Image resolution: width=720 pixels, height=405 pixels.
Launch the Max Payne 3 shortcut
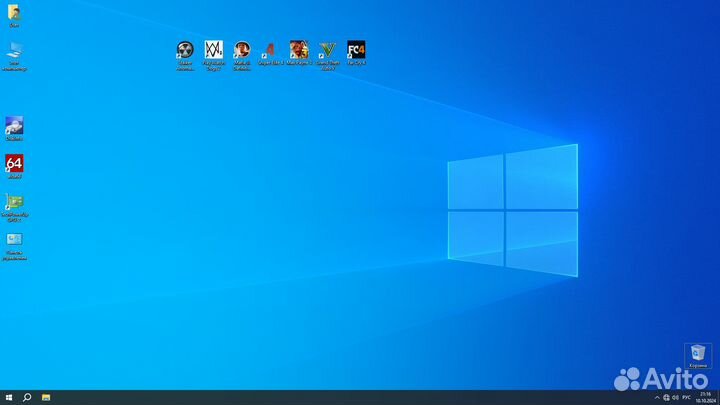(299, 53)
